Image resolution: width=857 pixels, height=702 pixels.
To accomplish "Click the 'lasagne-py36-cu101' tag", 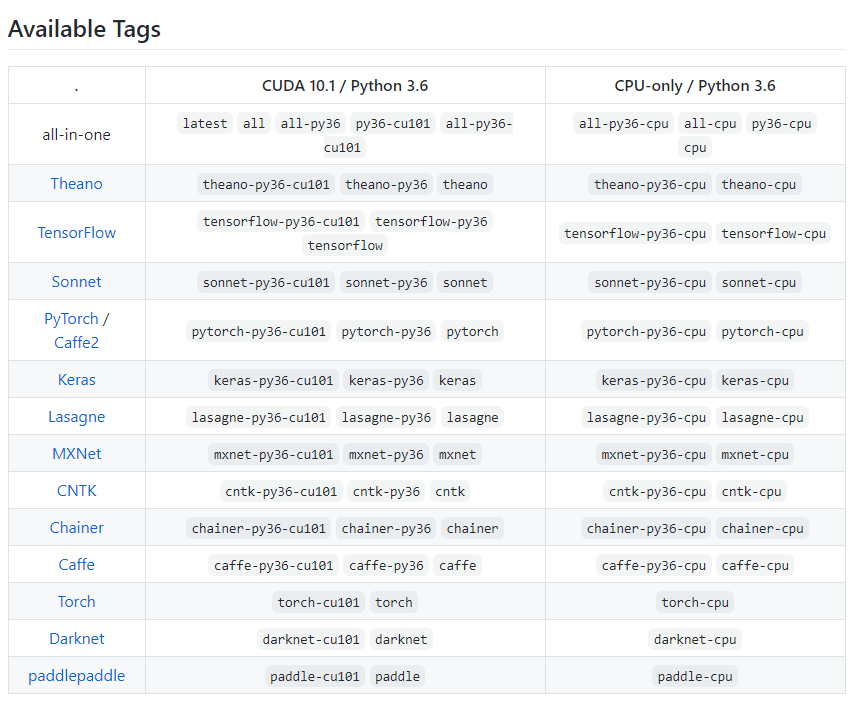I will coord(259,418).
